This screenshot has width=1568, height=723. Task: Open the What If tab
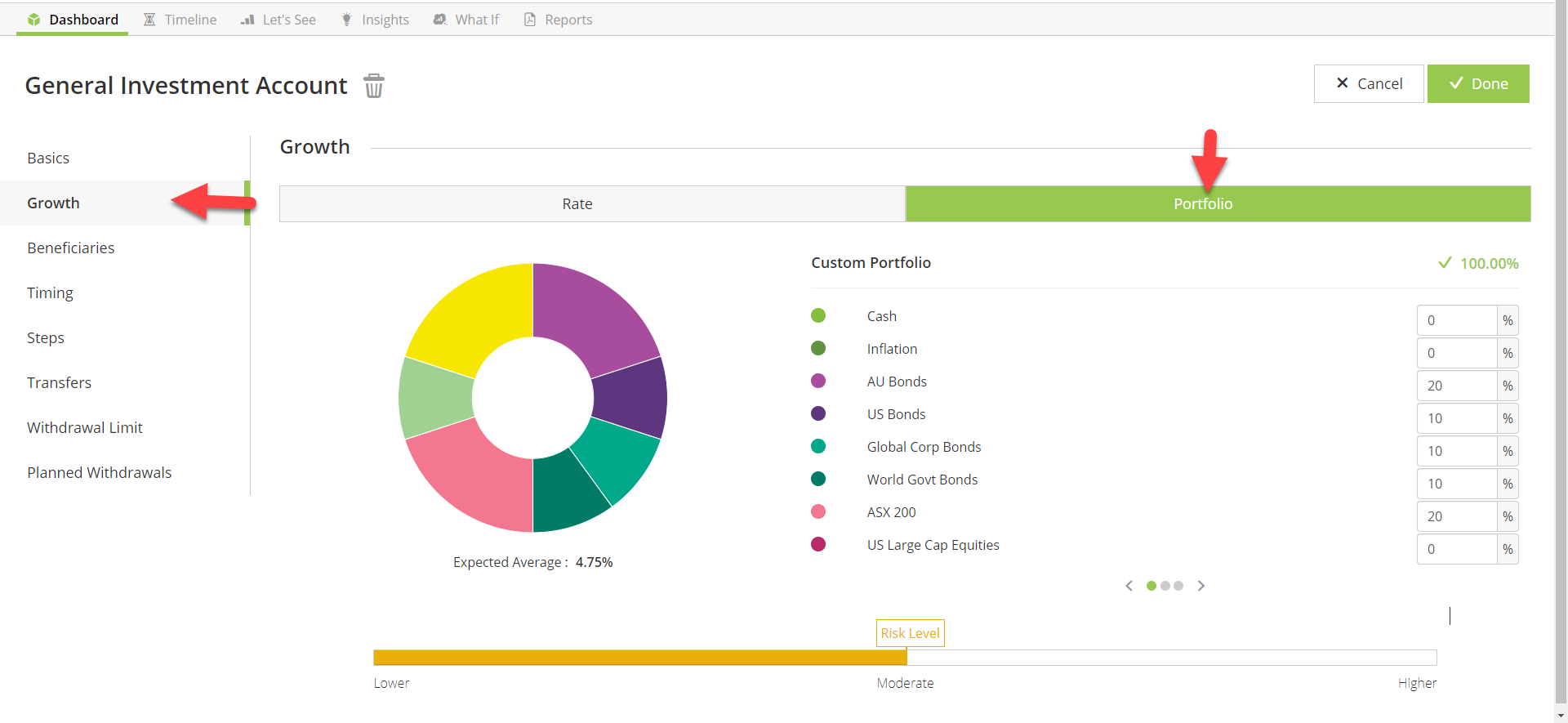pos(466,20)
